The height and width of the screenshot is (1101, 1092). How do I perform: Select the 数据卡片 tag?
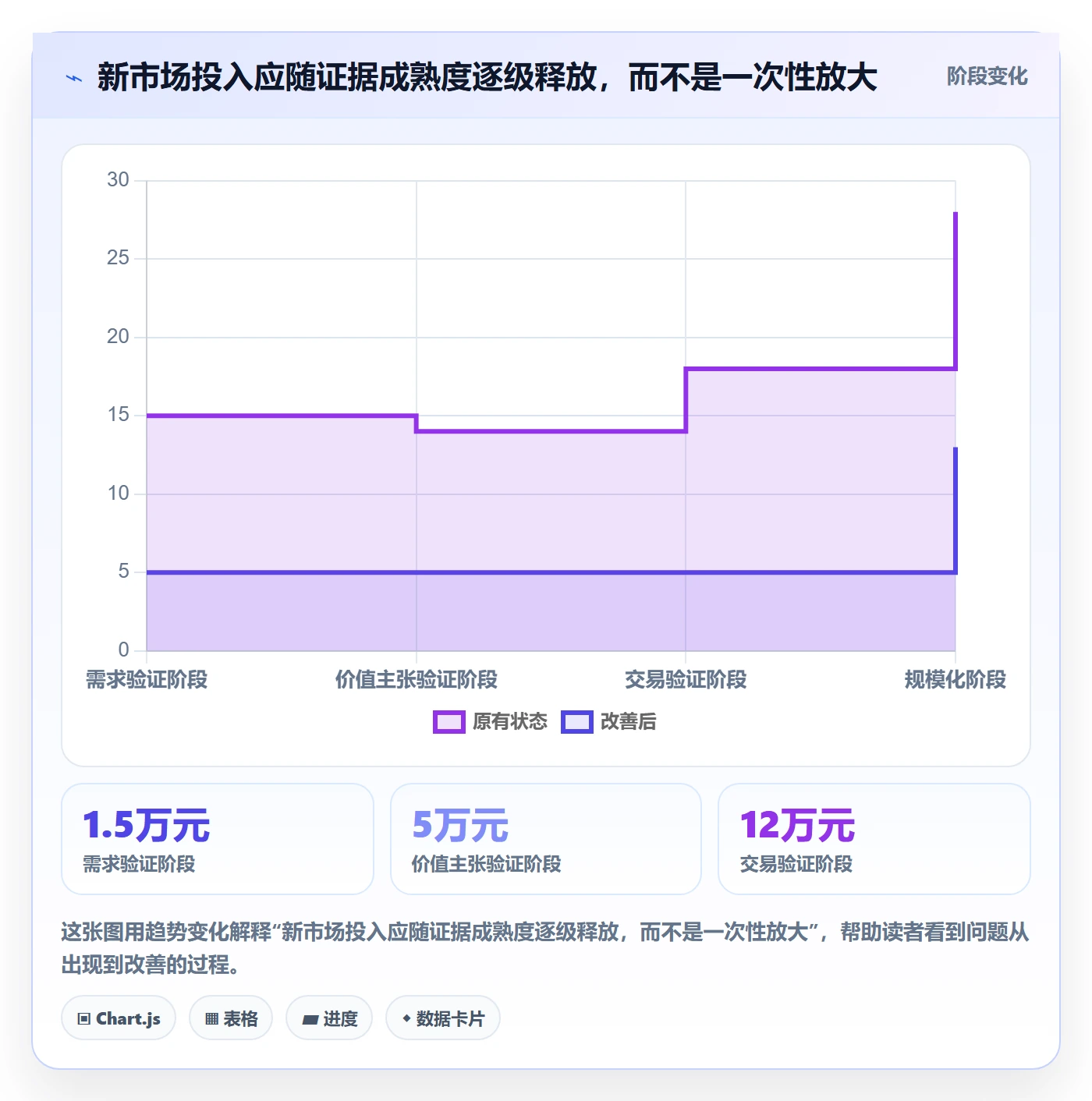point(443,1018)
